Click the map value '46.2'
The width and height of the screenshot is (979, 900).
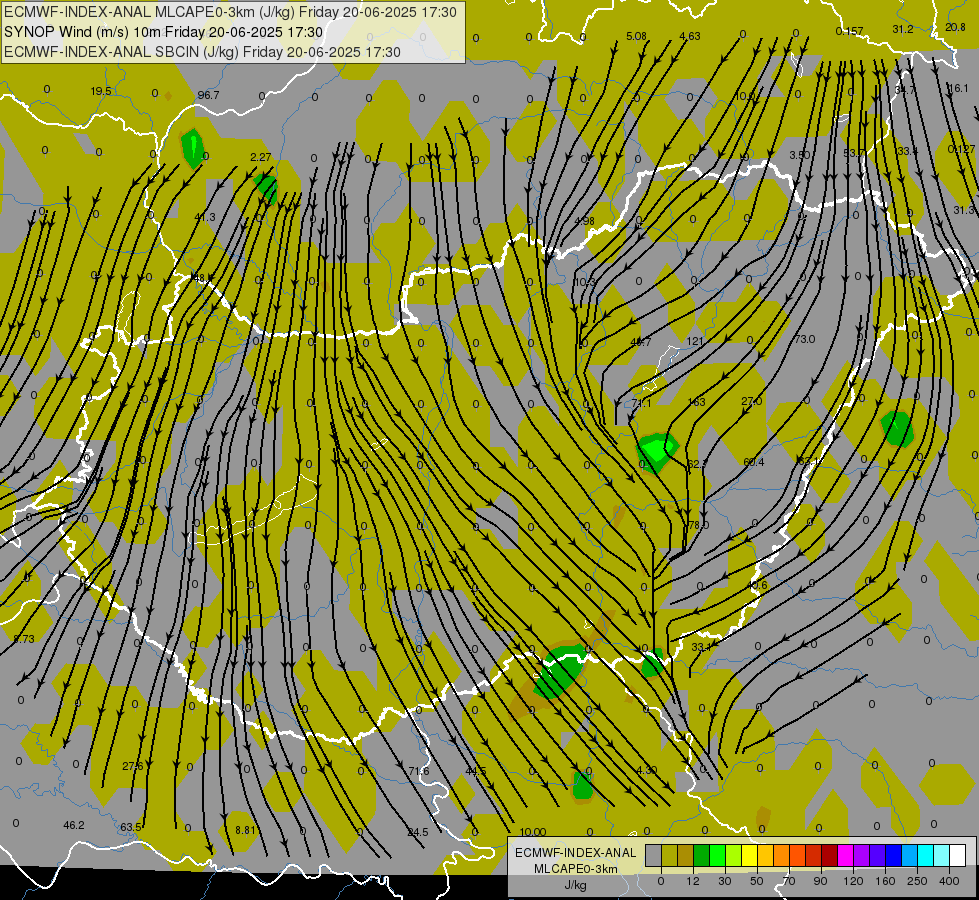pyautogui.click(x=74, y=825)
